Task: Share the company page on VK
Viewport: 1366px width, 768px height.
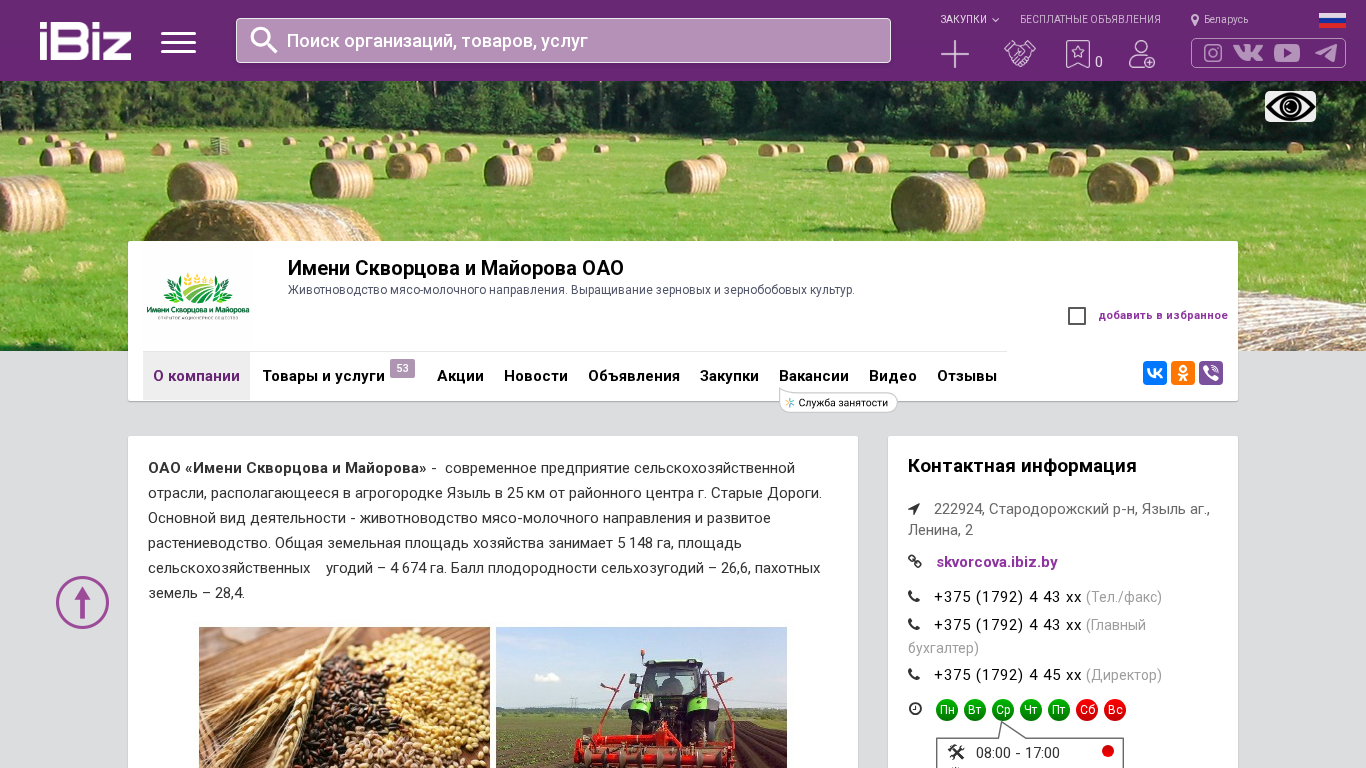Action: 1155,373
